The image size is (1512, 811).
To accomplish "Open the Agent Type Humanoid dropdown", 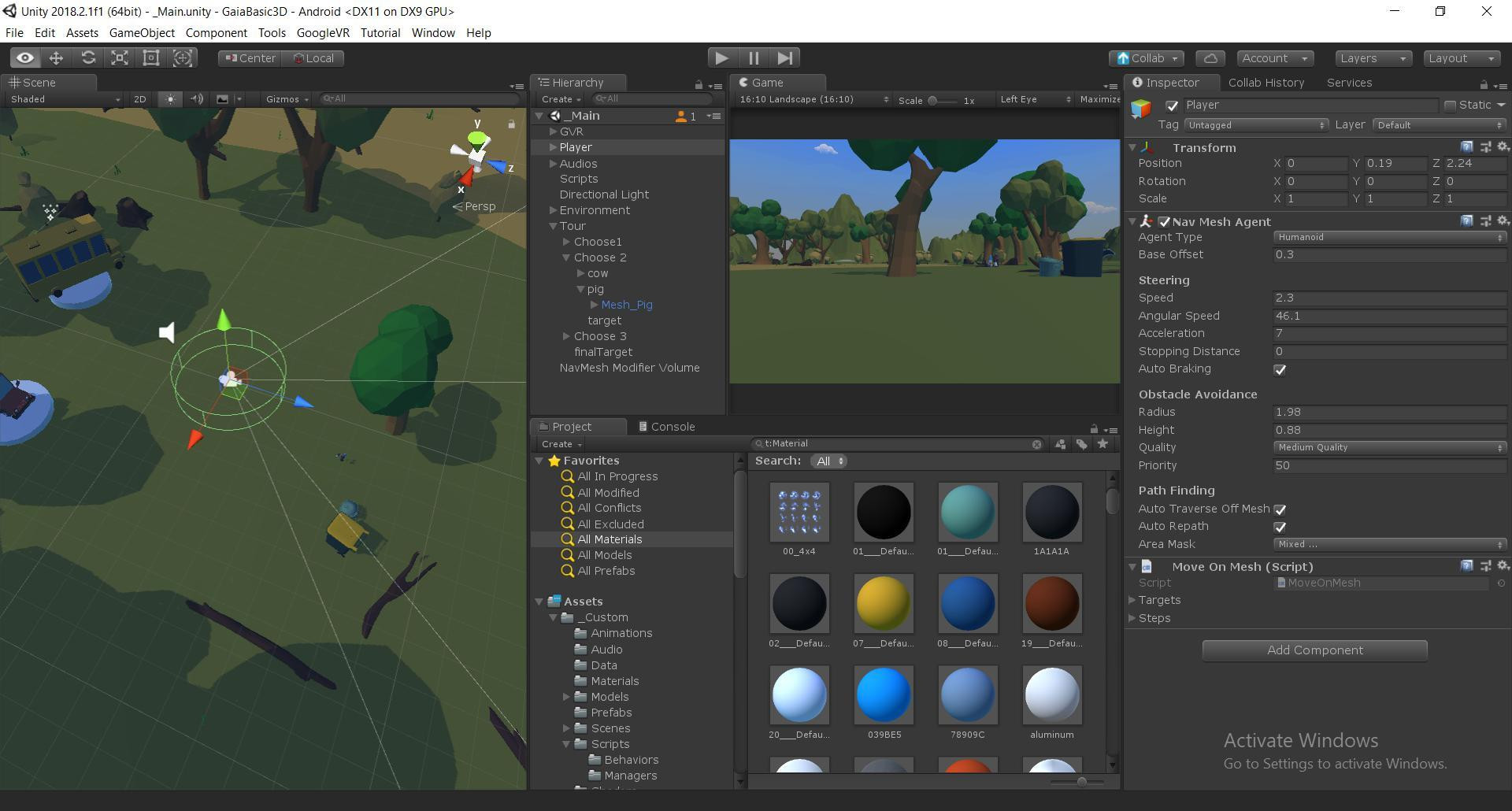I will [x=1390, y=237].
